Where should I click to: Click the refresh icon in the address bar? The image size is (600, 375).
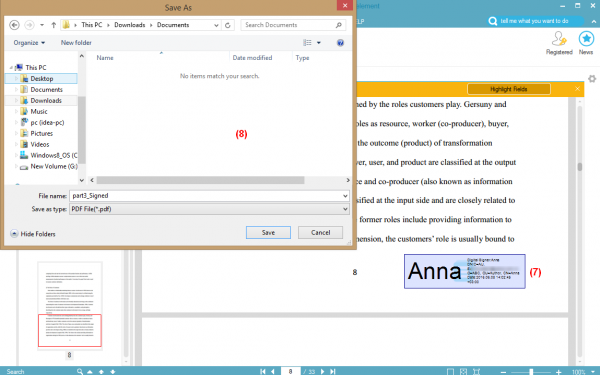click(228, 25)
